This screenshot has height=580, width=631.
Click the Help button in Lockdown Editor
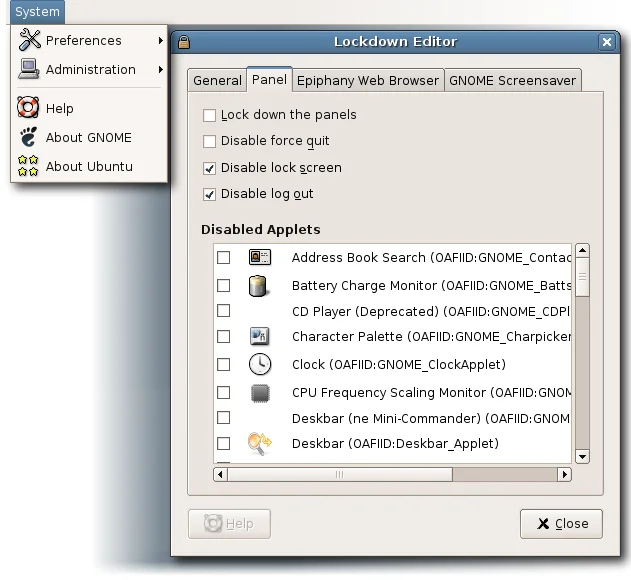(x=229, y=524)
